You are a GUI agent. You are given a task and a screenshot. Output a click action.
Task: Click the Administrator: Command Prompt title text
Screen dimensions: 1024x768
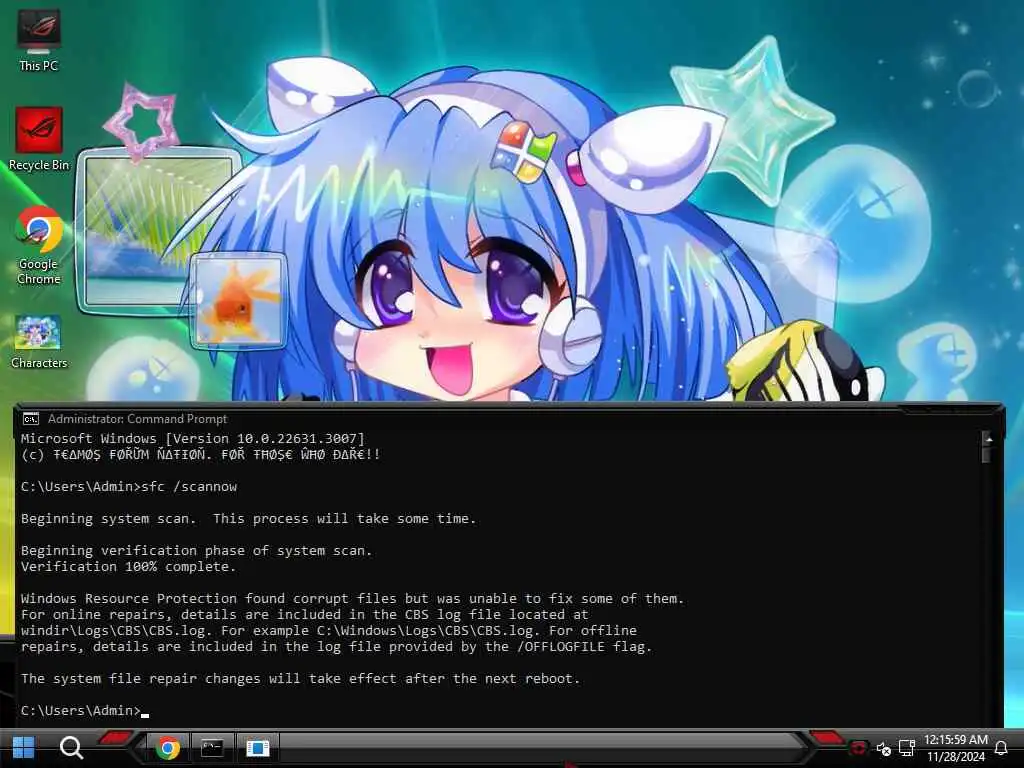pyautogui.click(x=137, y=419)
